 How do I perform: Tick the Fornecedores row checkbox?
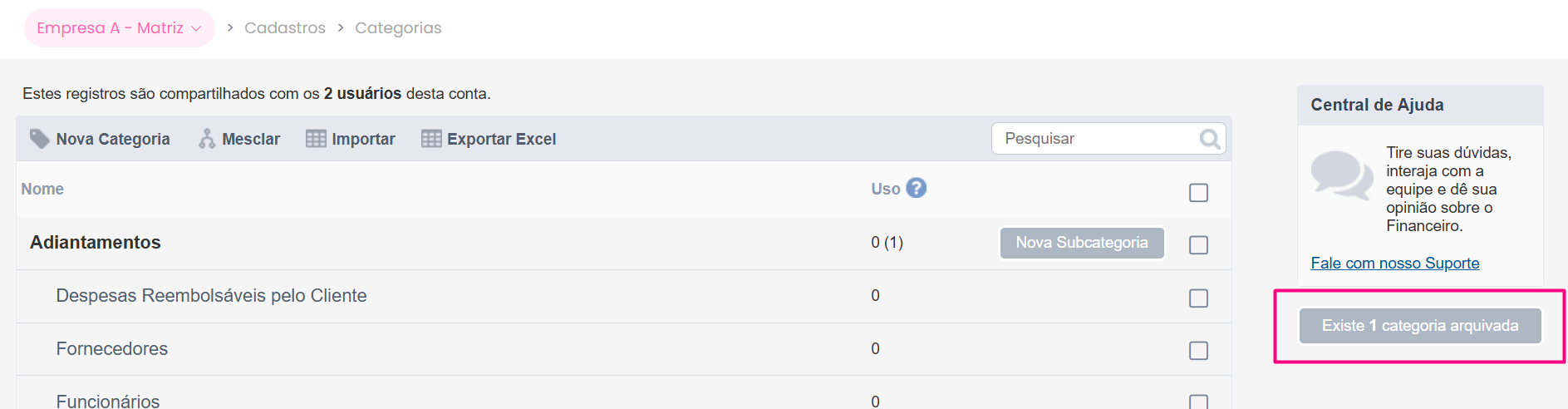click(1198, 351)
